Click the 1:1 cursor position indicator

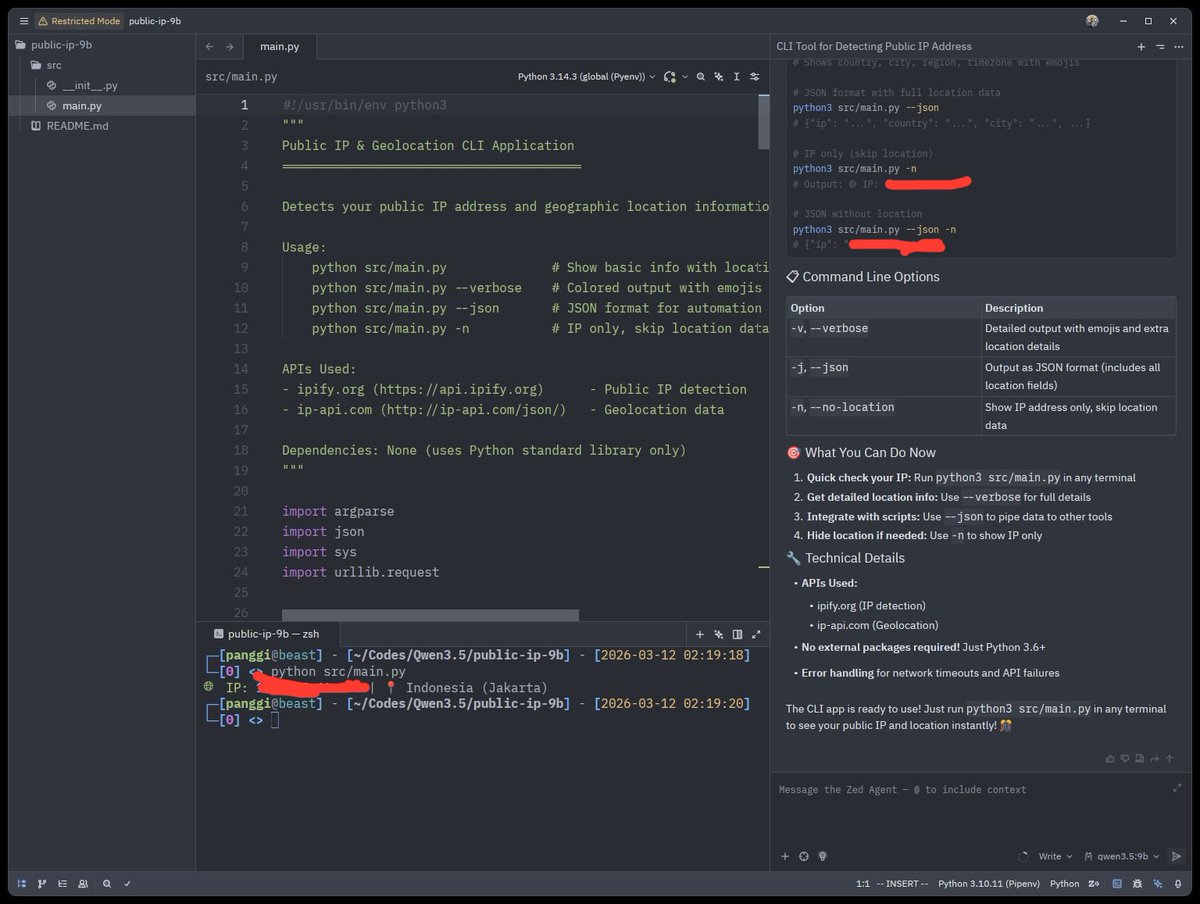tap(863, 884)
